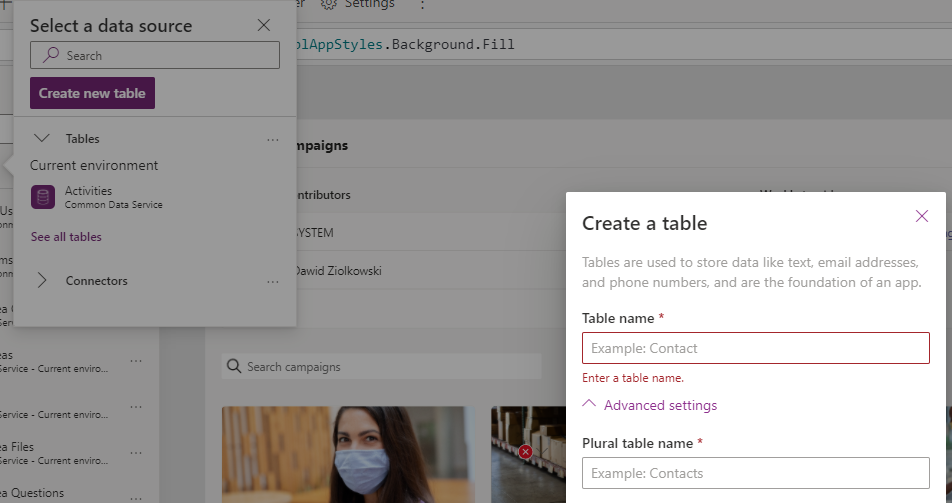Close the Create a table dialog
This screenshot has height=503, width=952.
click(x=921, y=216)
